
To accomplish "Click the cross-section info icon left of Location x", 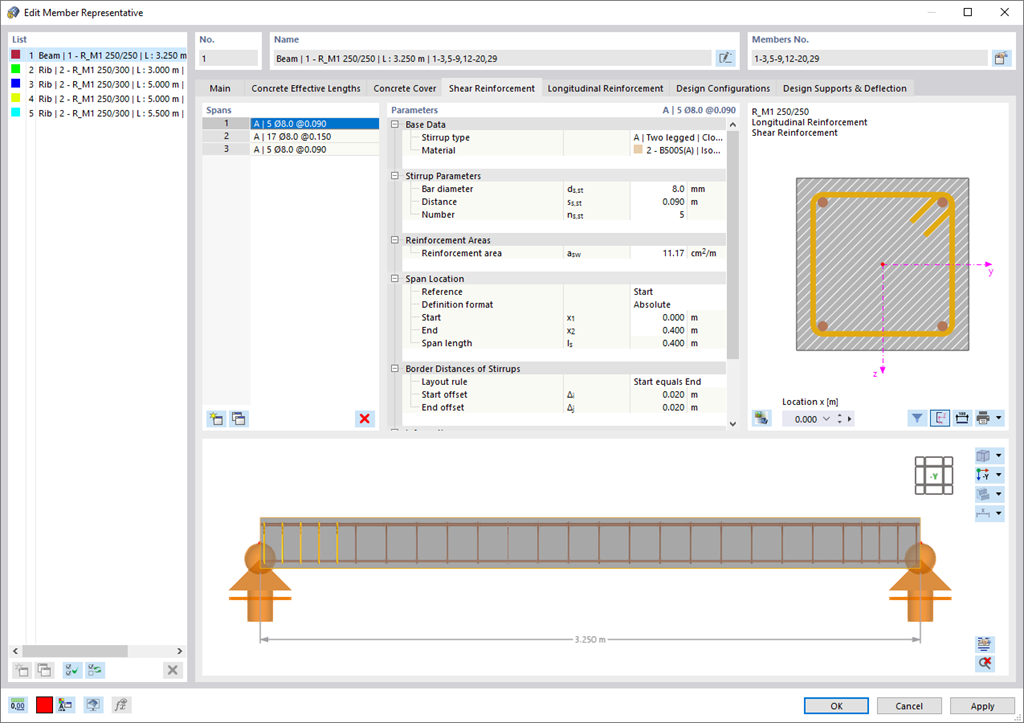I will tap(761, 418).
